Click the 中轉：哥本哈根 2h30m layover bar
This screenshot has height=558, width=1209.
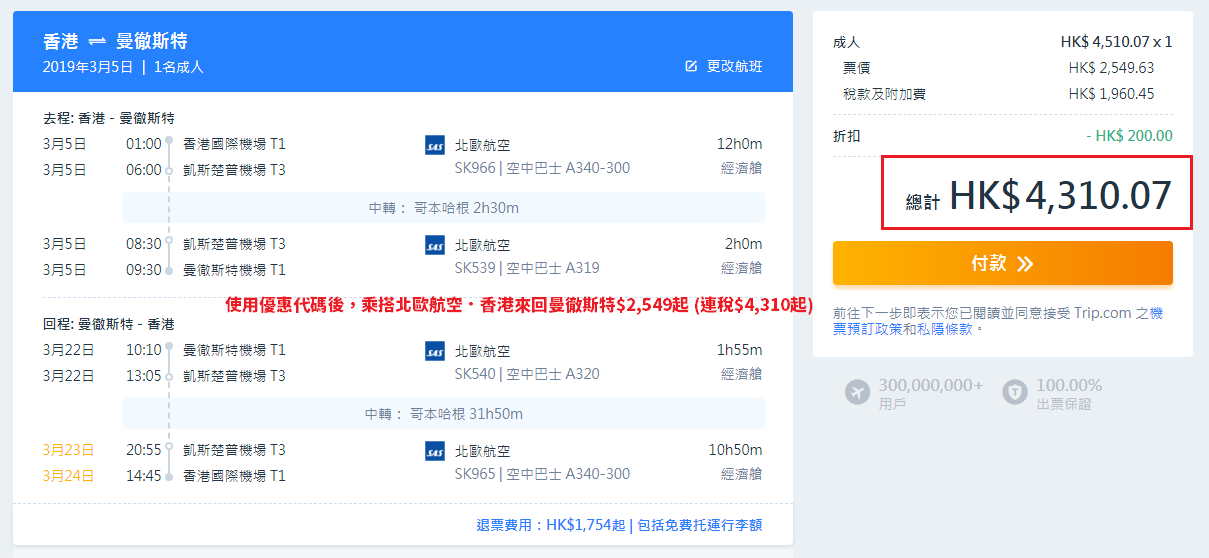(444, 208)
